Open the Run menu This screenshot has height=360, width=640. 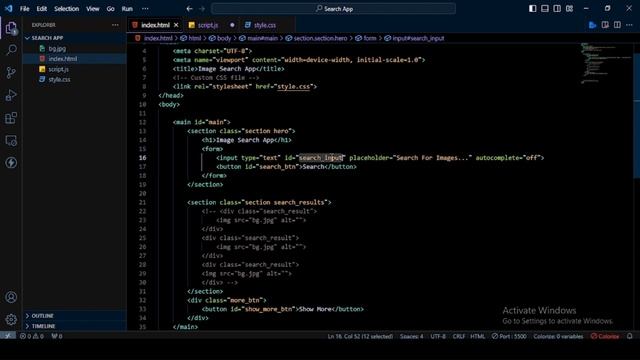click(x=127, y=9)
